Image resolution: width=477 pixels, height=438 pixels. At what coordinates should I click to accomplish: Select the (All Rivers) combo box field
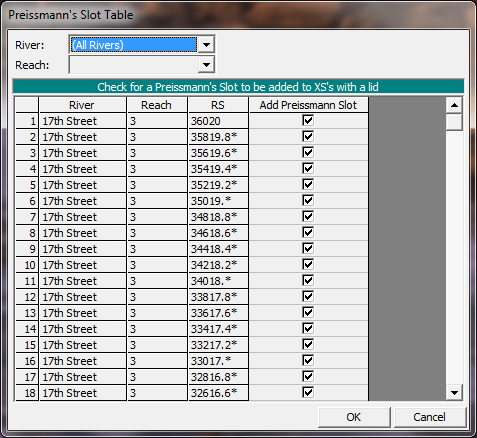[134, 45]
